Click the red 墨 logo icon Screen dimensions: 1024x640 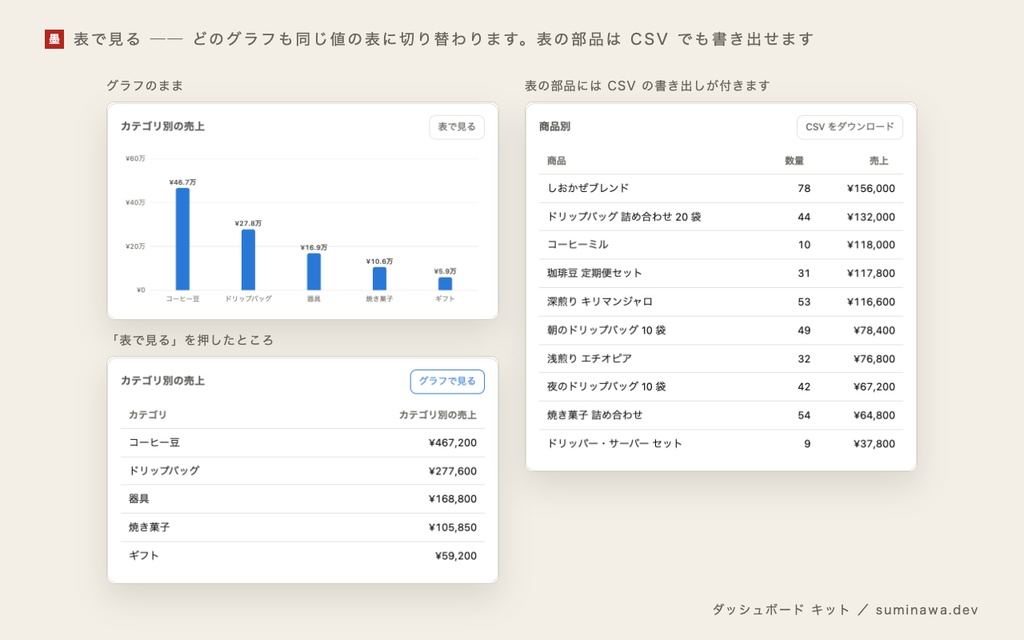54,39
